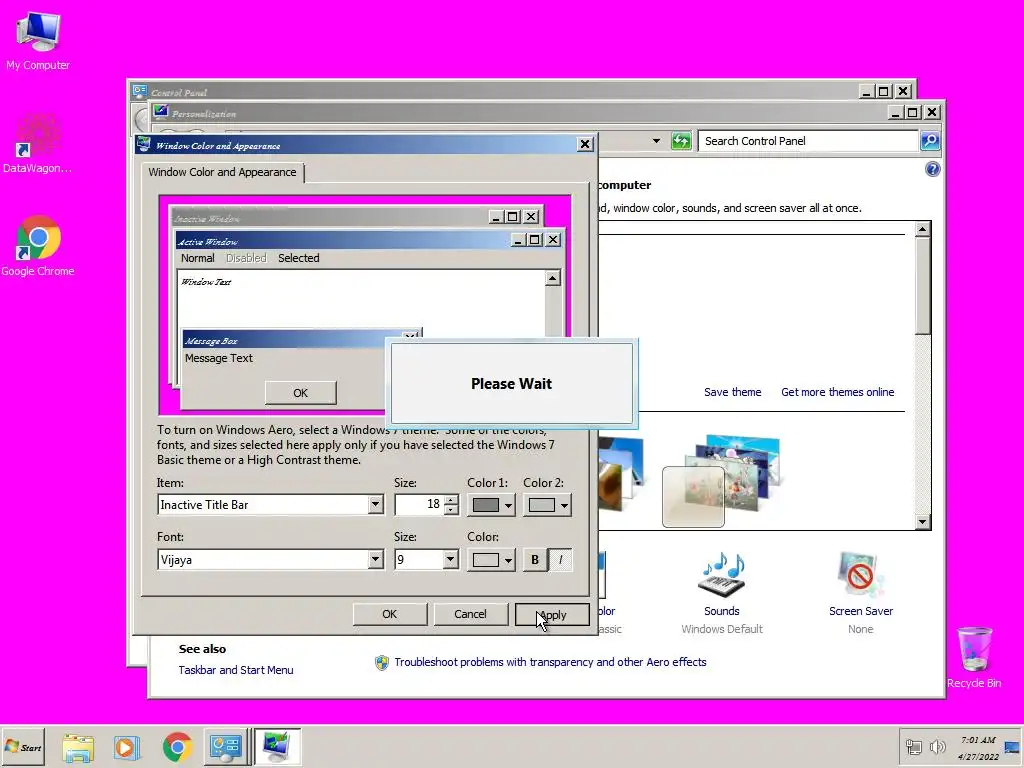
Task: Open My Computer desktop icon
Action: pos(38,40)
